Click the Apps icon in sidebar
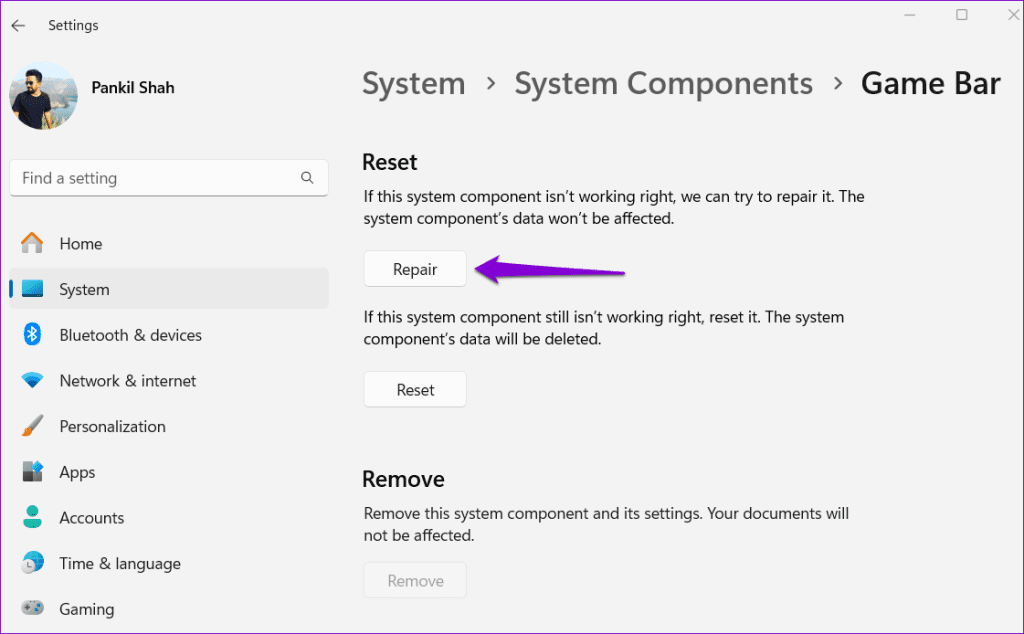Viewport: 1024px width, 634px height. tap(32, 472)
